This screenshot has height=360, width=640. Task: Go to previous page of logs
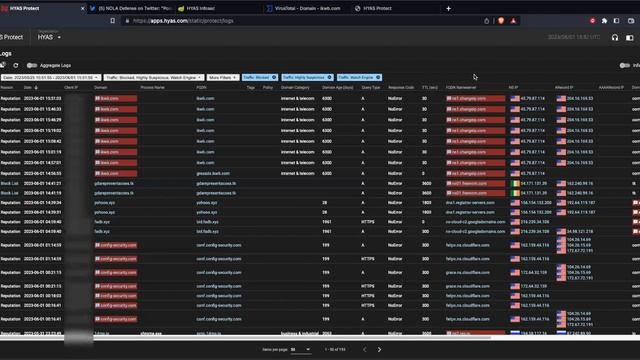pos(364,350)
